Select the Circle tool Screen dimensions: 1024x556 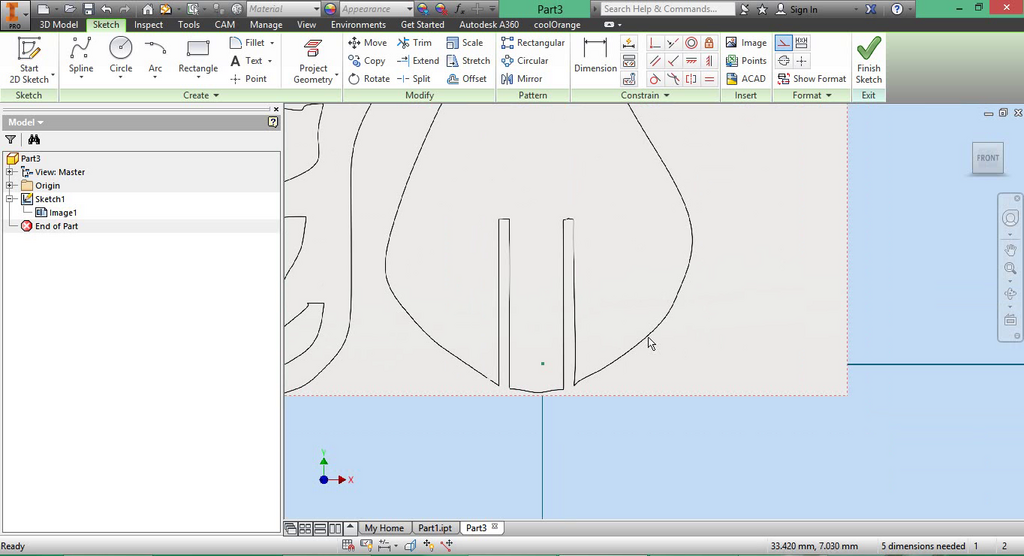tap(120, 56)
